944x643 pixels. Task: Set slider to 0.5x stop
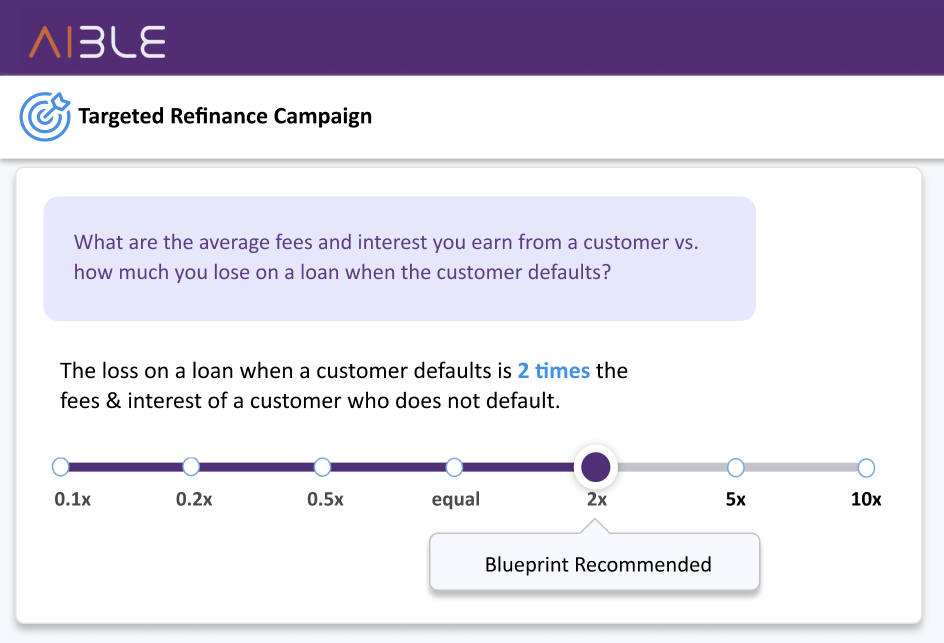[322, 467]
